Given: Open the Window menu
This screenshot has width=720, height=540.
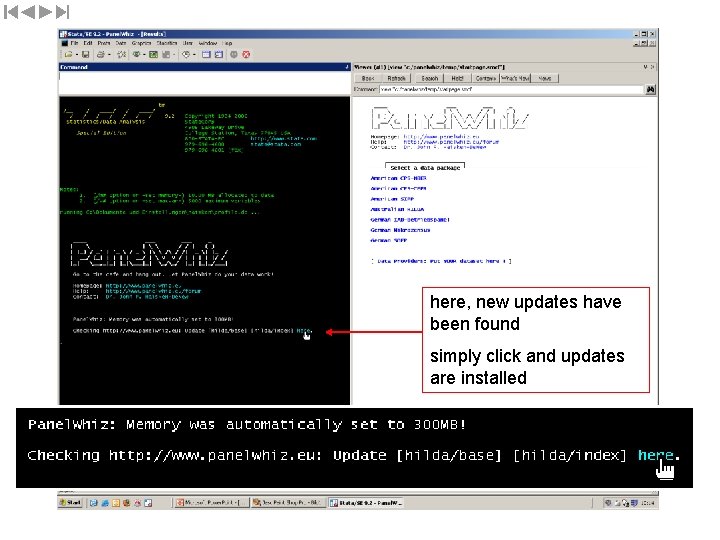Looking at the screenshot, I should 208,43.
